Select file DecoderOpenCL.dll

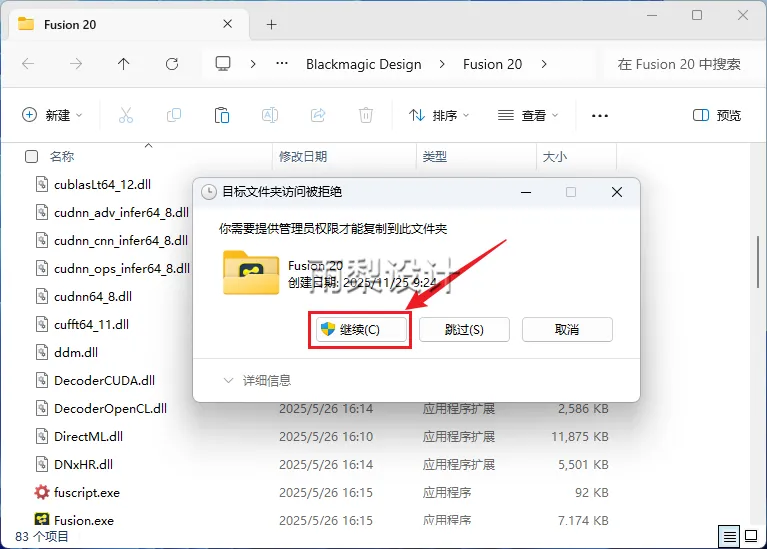pyautogui.click(x=110, y=408)
